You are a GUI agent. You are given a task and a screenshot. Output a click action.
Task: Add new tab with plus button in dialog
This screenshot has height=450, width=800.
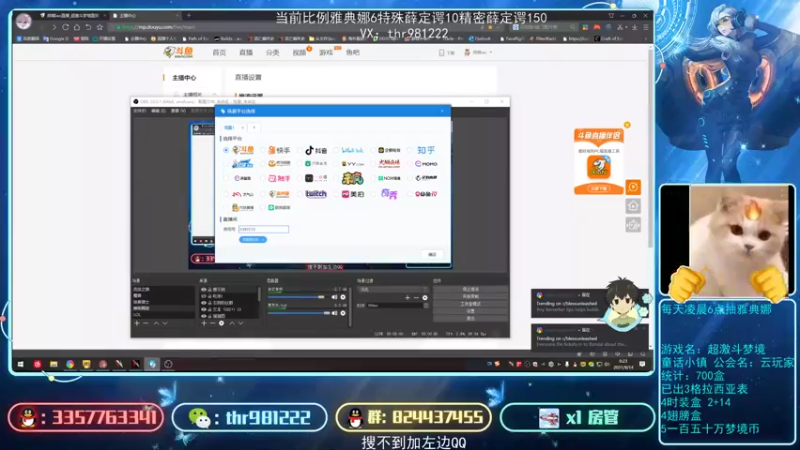point(254,128)
